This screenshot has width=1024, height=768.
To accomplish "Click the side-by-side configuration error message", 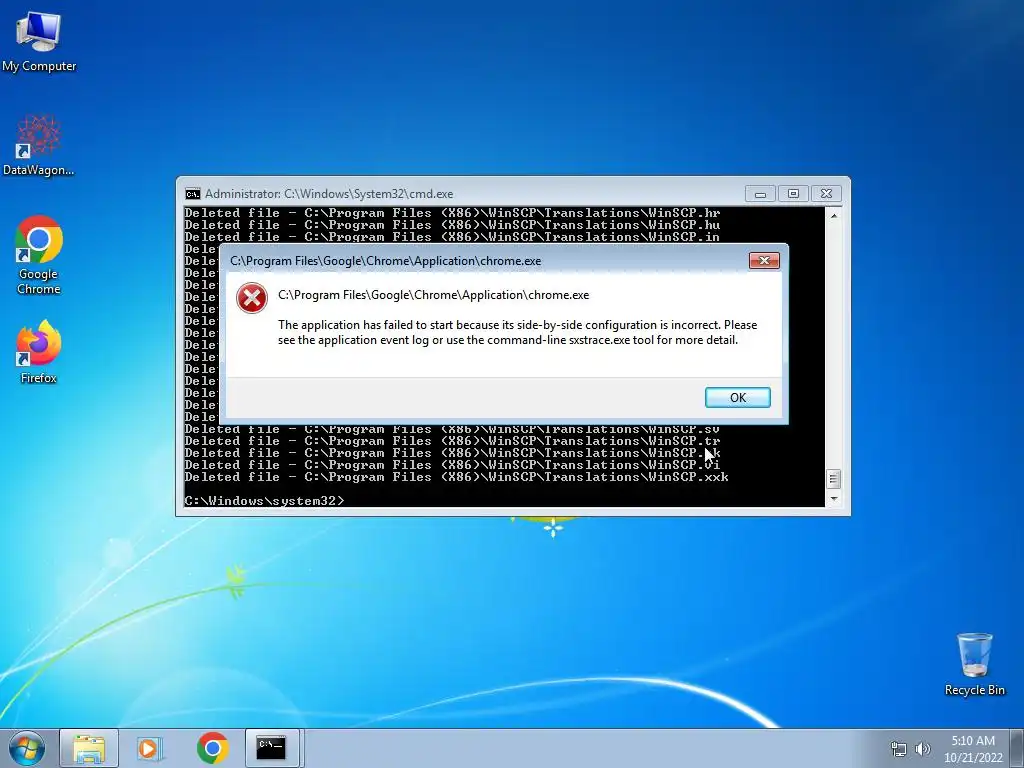I will 517,332.
